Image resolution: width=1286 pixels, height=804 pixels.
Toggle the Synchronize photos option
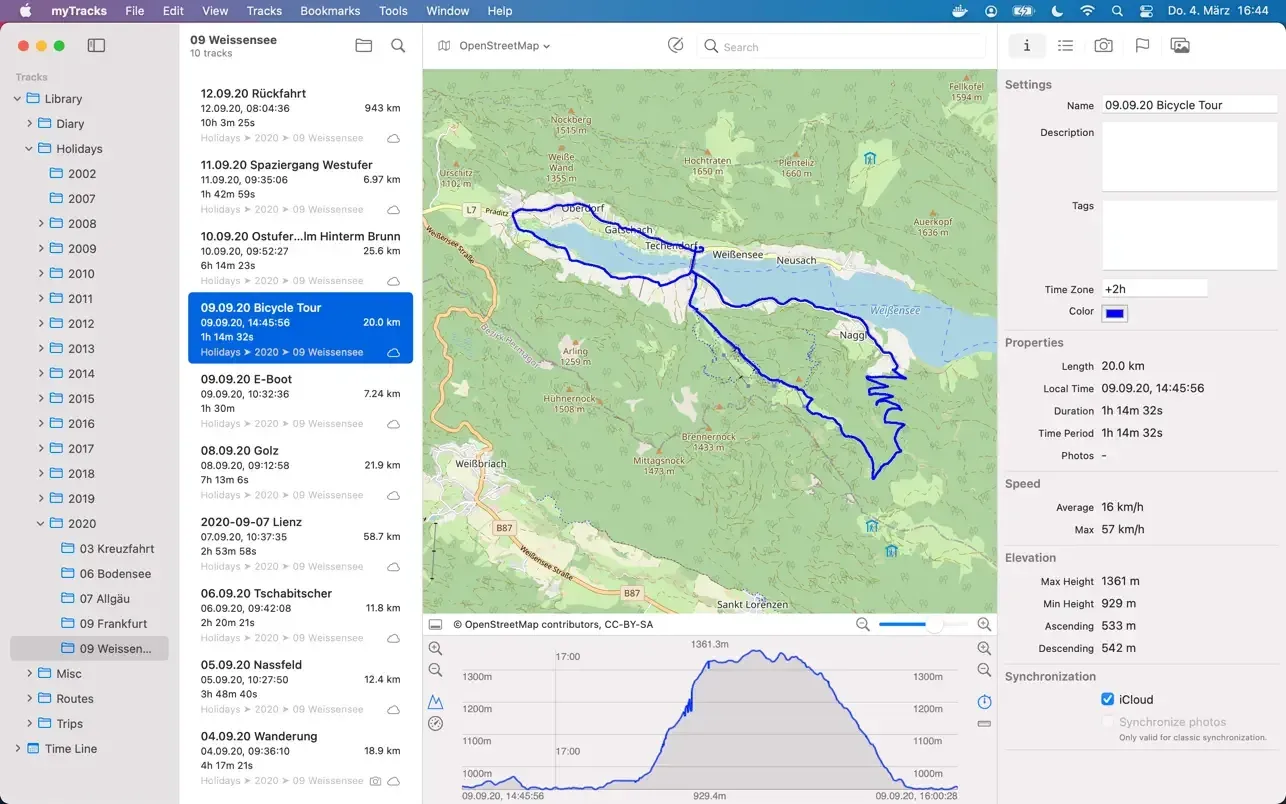coord(1108,721)
